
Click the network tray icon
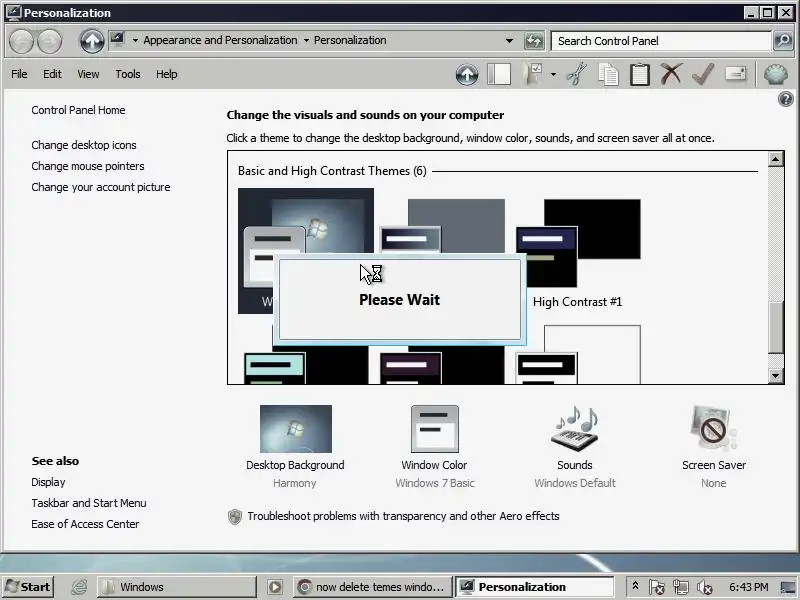pos(681,588)
